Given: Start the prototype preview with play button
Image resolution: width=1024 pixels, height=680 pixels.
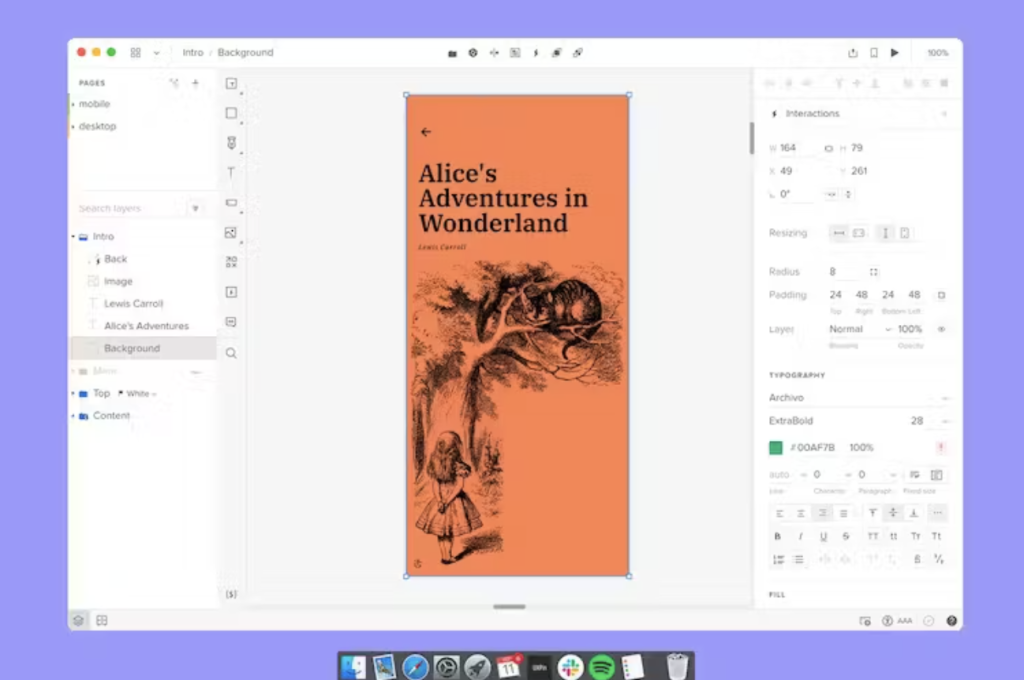Looking at the screenshot, I should (895, 53).
